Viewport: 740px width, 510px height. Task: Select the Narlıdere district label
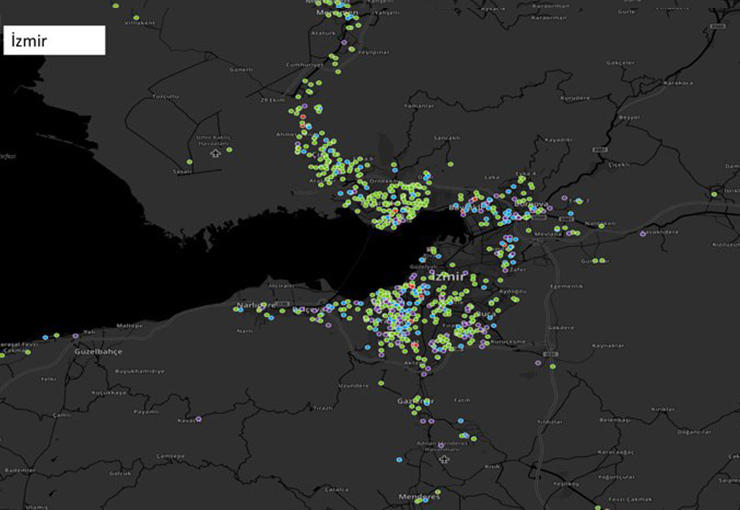tap(255, 304)
